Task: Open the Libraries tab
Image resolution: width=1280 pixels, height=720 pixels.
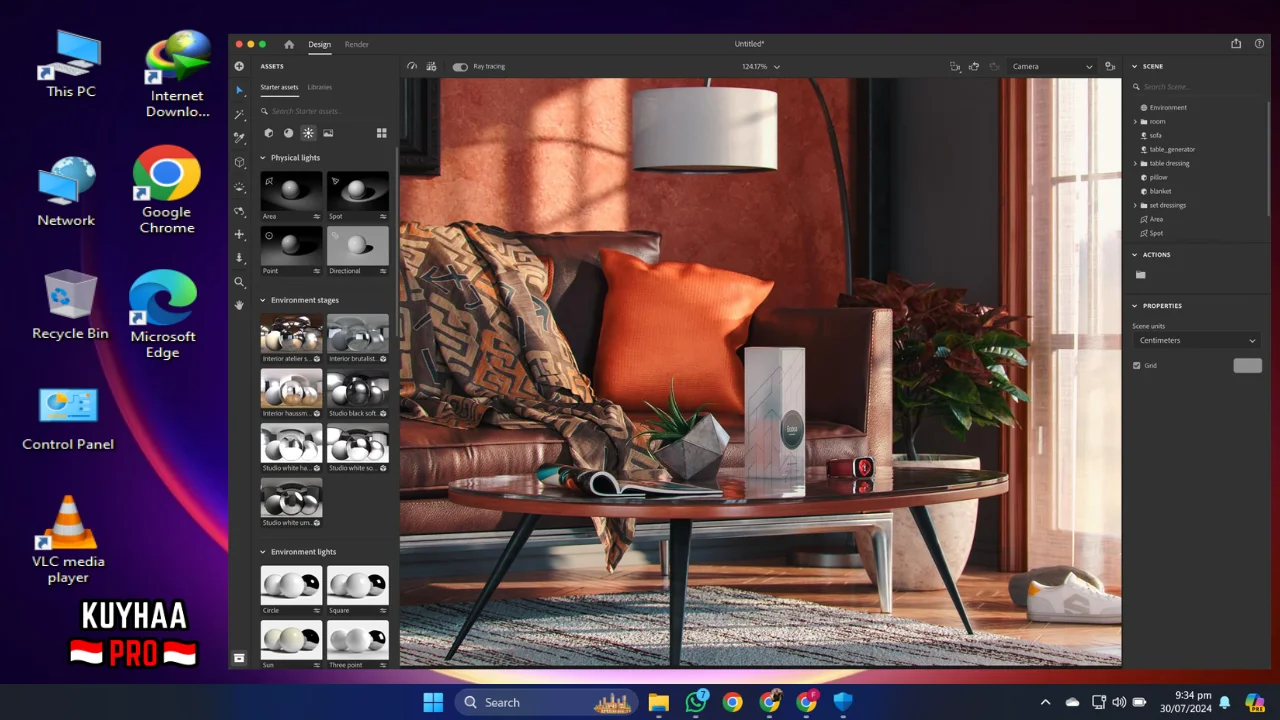Action: 320,88
